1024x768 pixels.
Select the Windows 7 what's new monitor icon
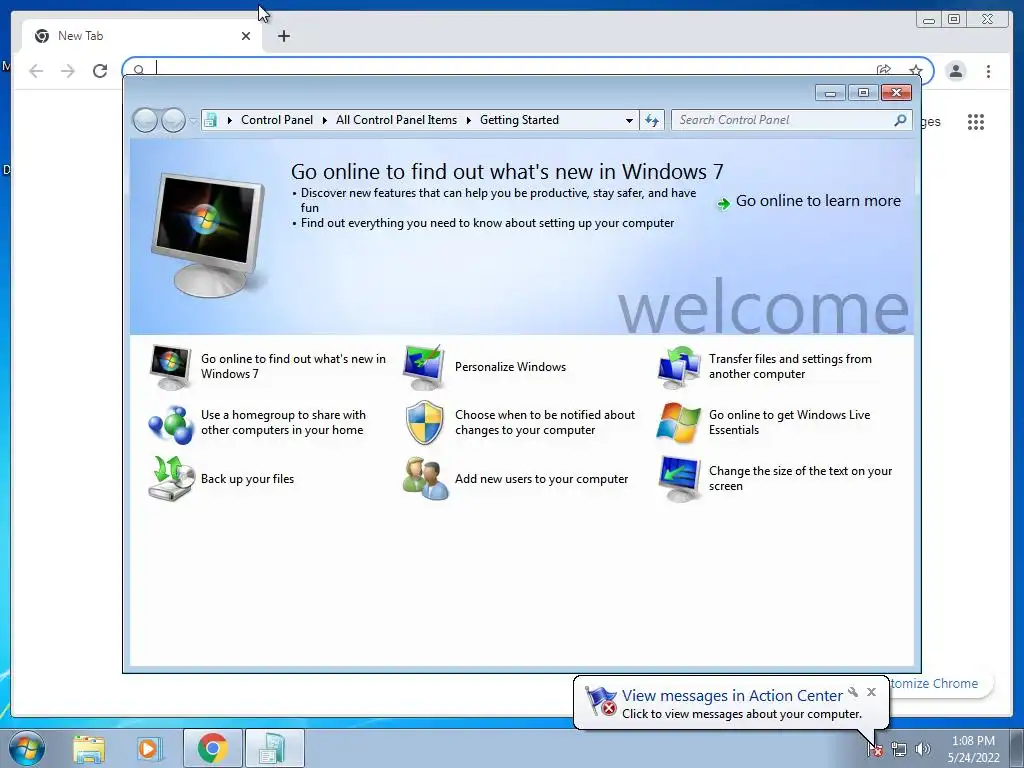click(x=171, y=367)
